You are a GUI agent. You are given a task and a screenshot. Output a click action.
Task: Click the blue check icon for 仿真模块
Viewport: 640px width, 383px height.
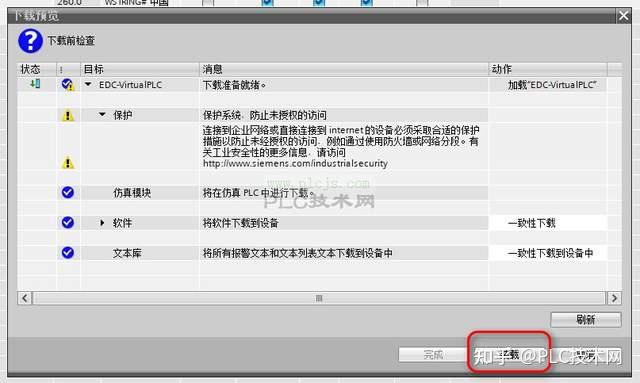[x=68, y=192]
